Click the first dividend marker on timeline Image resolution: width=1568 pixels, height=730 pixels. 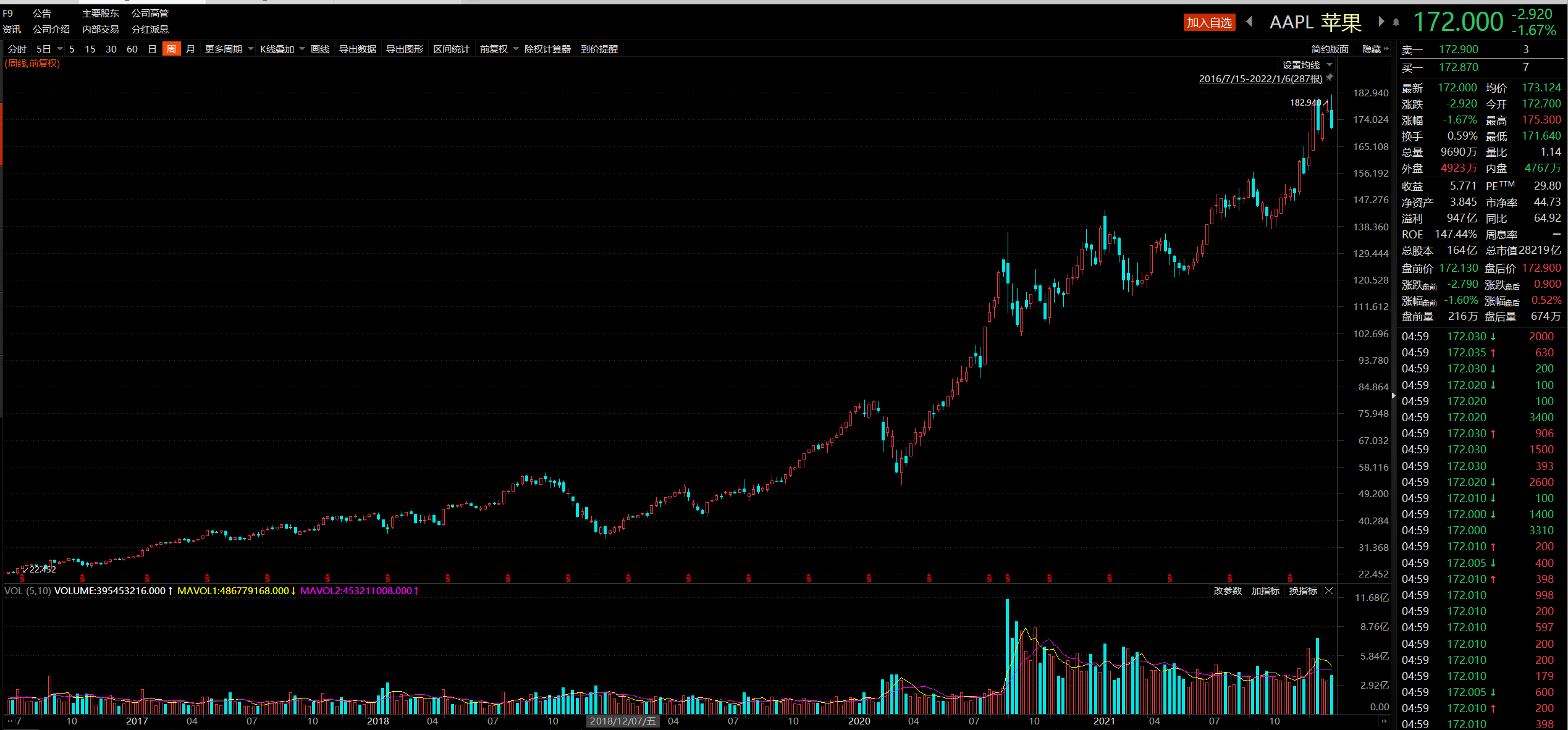pyautogui.click(x=22, y=578)
